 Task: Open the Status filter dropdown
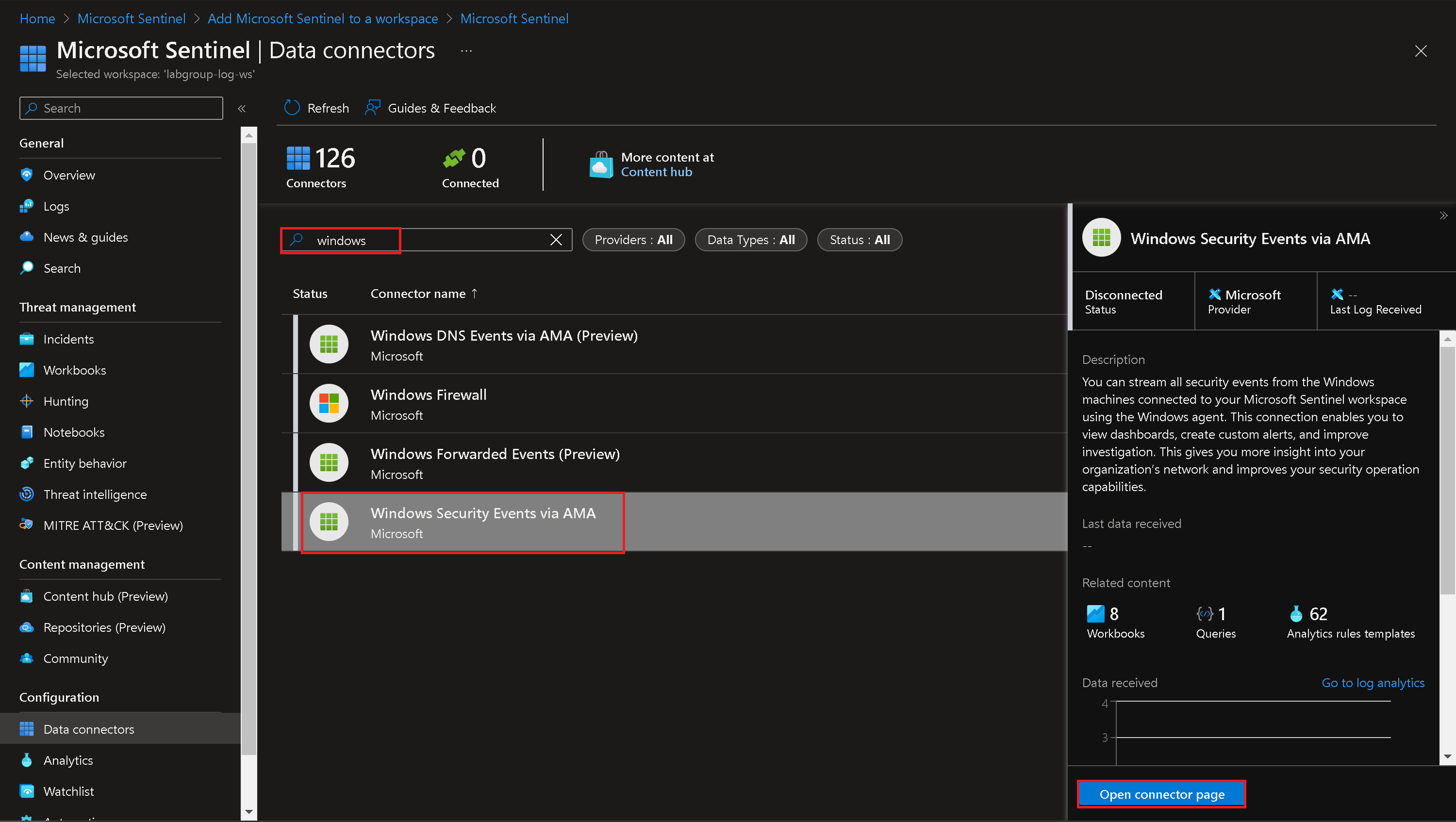coord(859,240)
